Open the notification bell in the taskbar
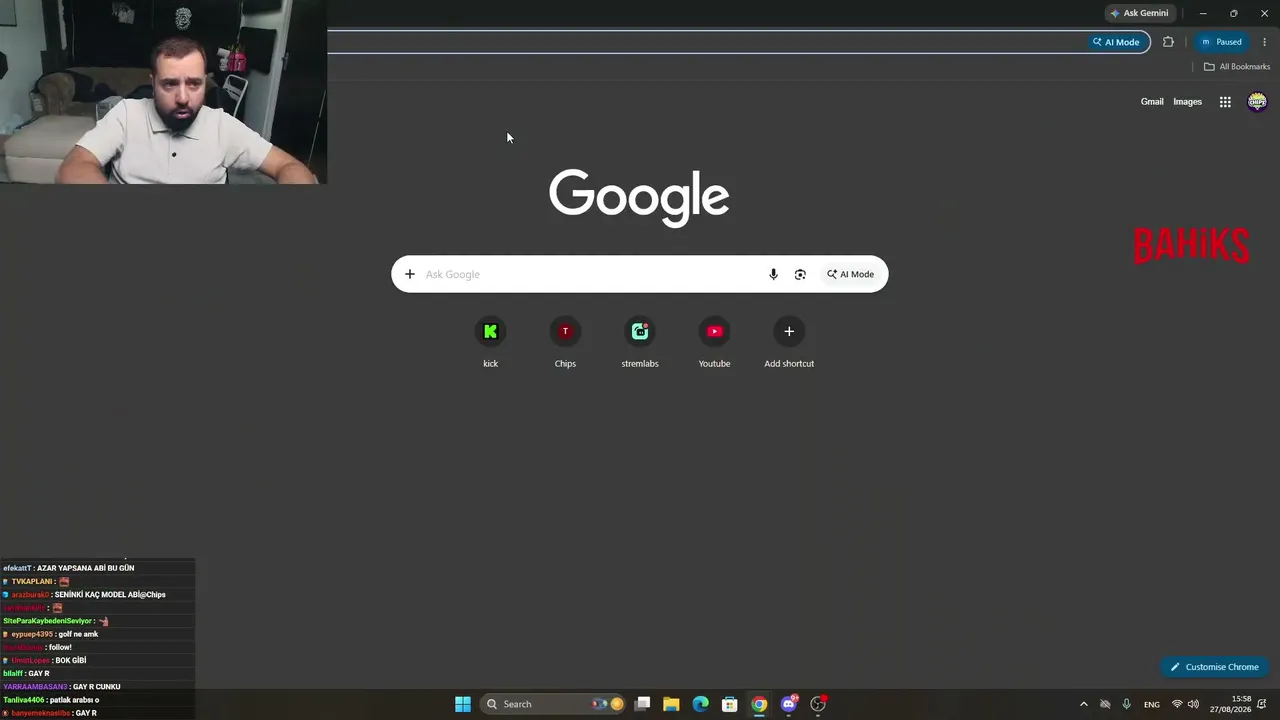The image size is (1280, 720). (1263, 704)
